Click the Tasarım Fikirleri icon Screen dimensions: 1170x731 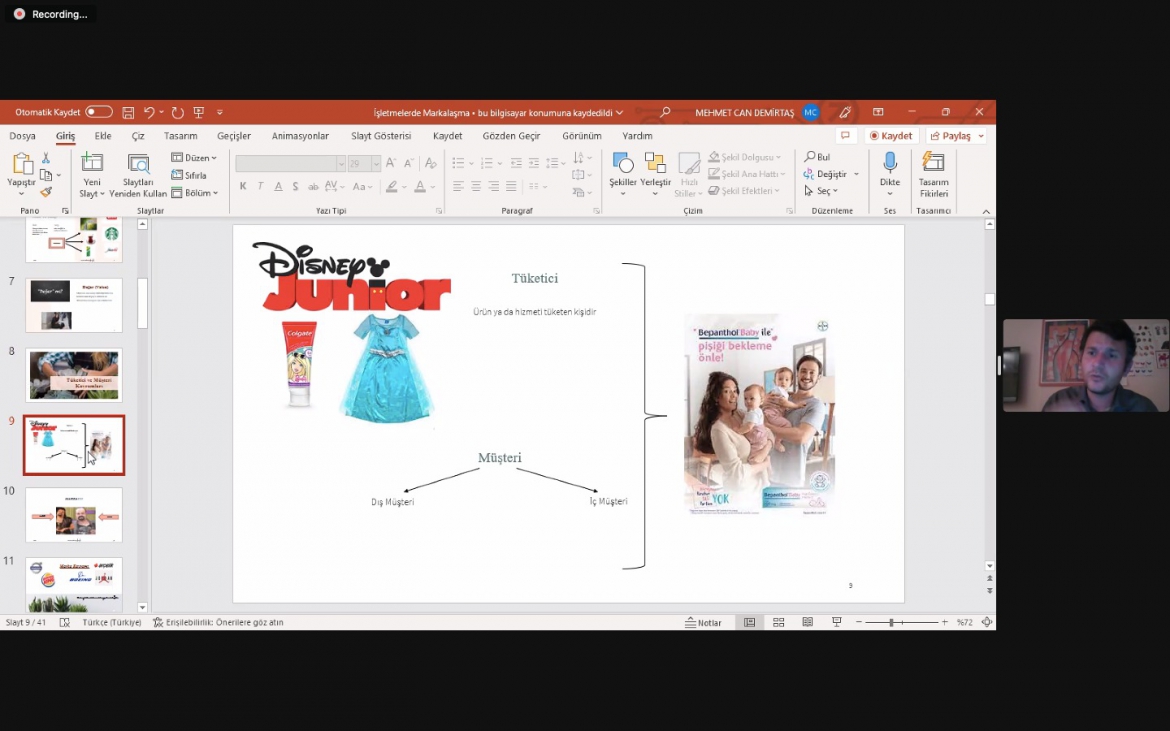click(933, 161)
